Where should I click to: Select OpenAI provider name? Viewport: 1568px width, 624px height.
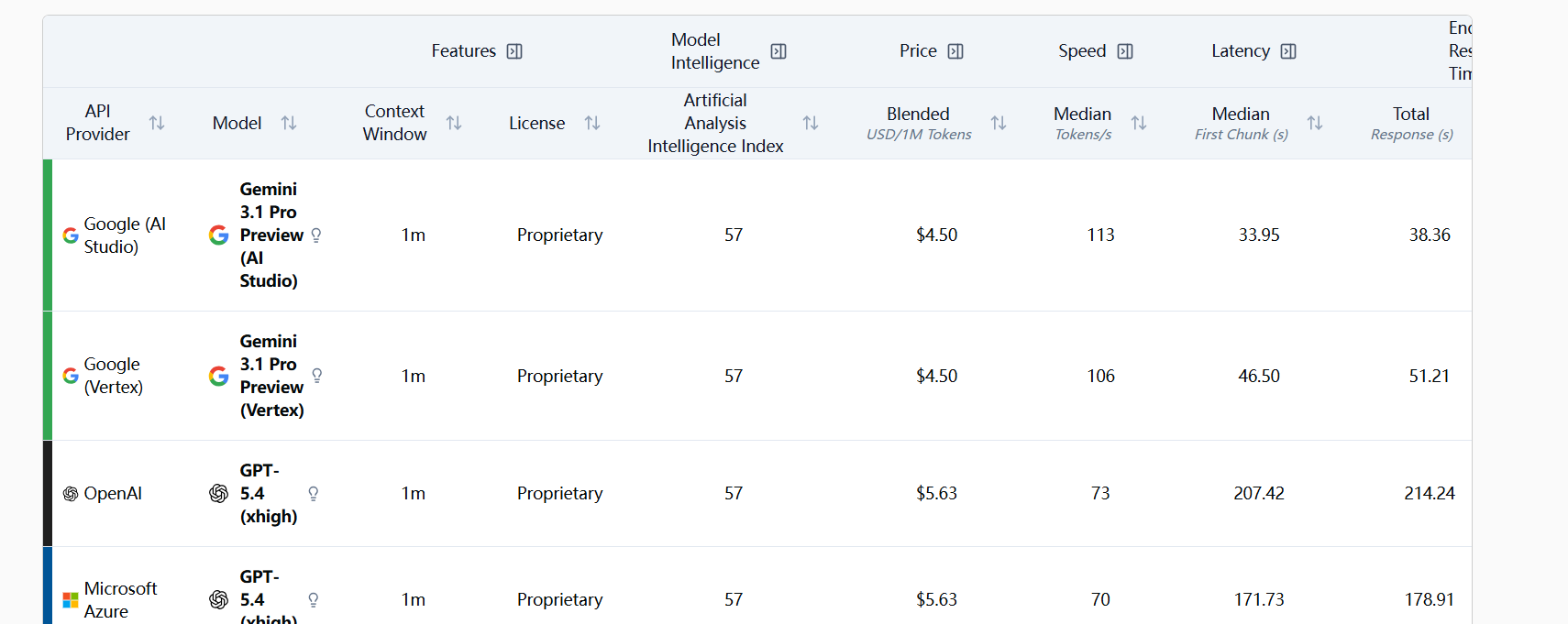tap(113, 494)
